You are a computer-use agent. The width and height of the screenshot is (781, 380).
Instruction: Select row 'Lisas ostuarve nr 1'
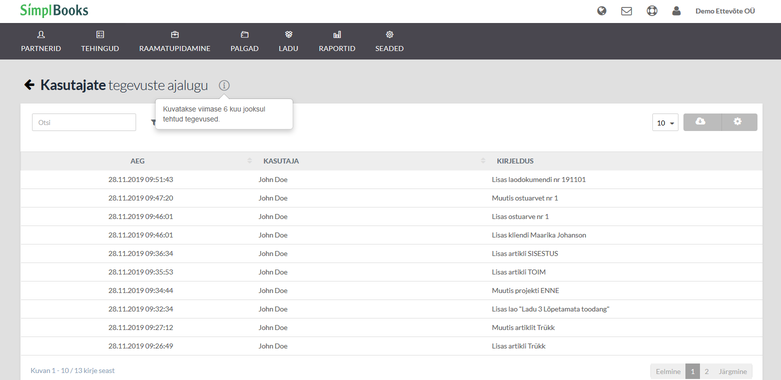pos(391,217)
